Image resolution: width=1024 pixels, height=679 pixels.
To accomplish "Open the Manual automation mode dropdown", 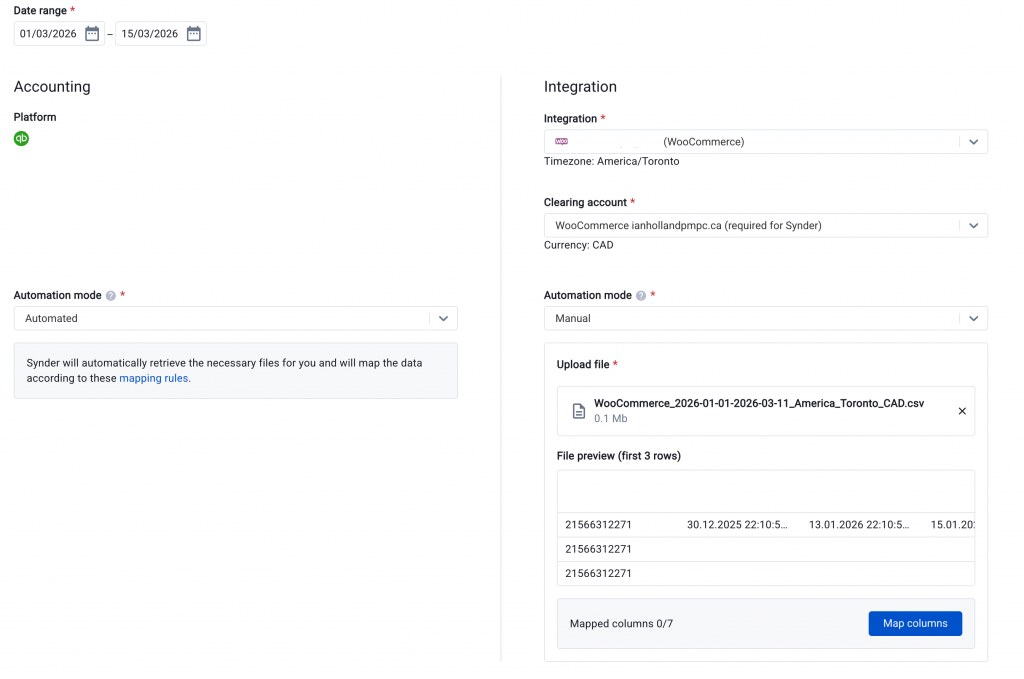I will point(973,318).
